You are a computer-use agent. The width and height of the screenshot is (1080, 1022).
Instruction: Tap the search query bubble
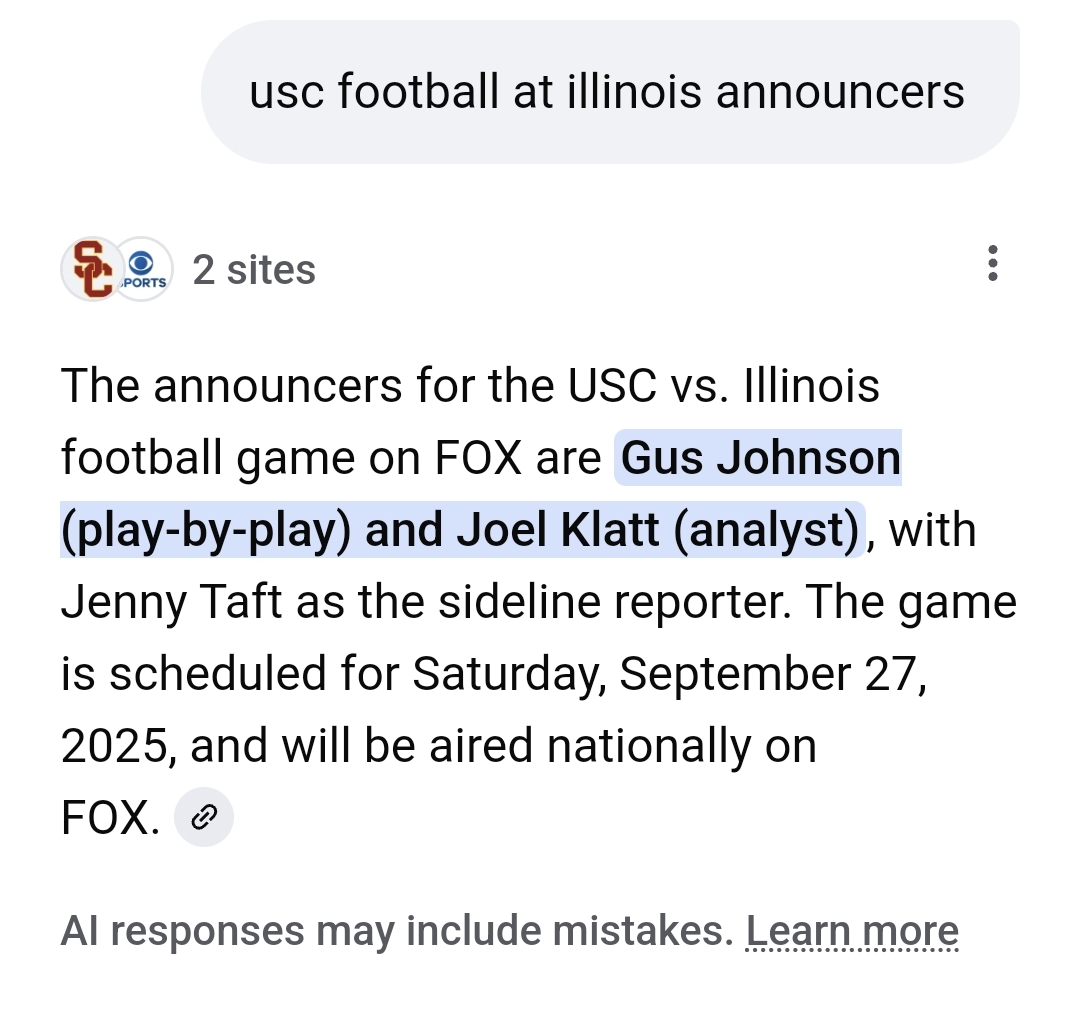[608, 93]
